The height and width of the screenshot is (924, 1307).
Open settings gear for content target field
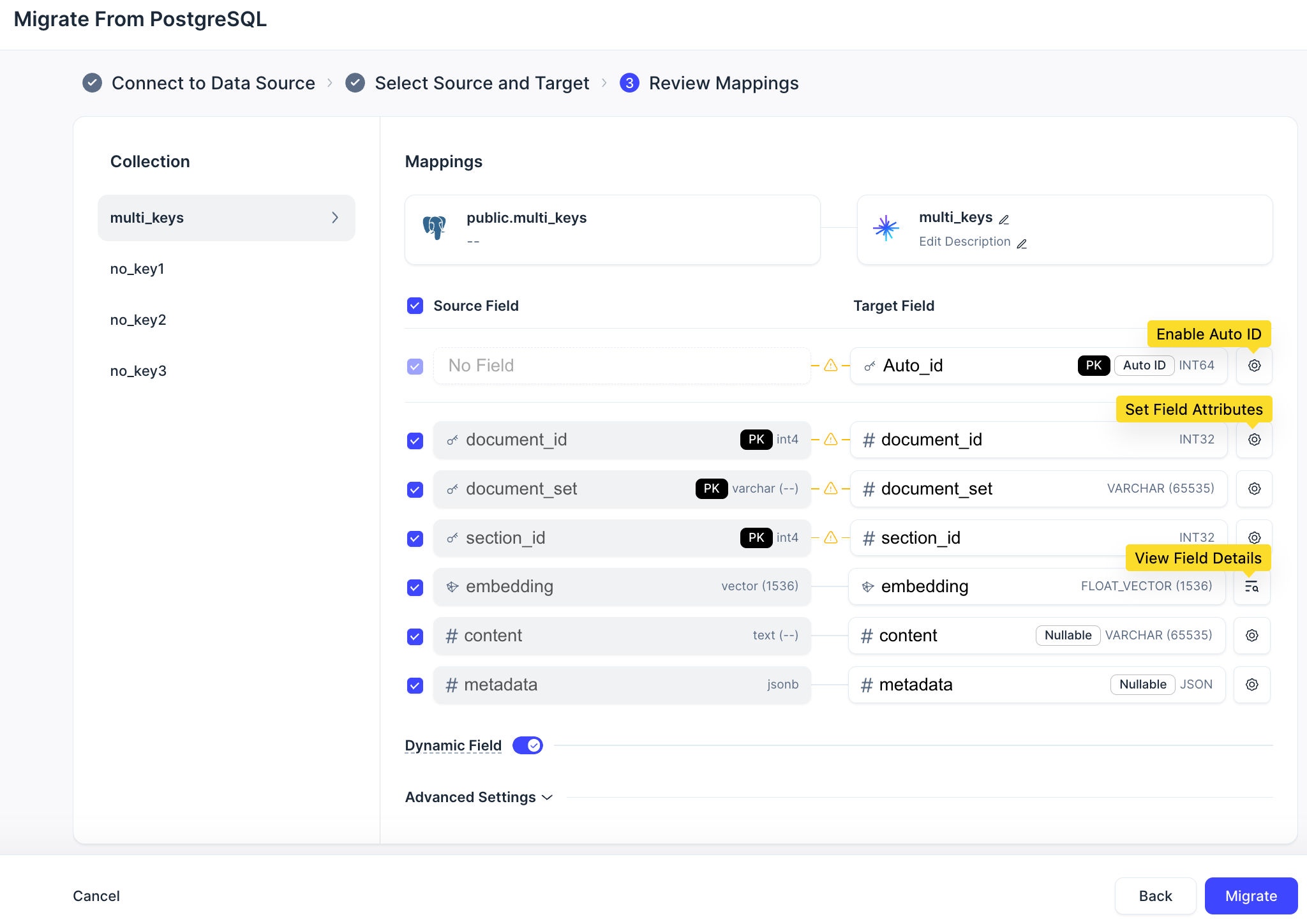(1251, 636)
